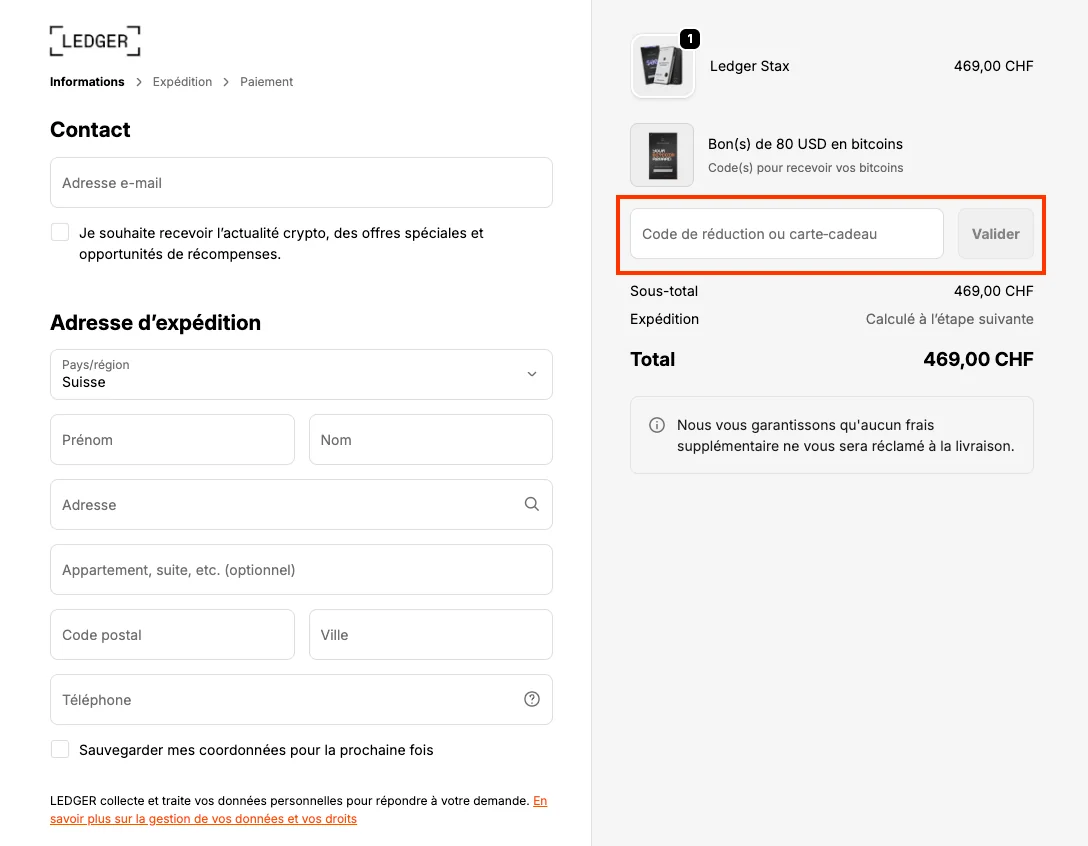Enable crypto news and special offers subscription
Viewport: 1088px width, 846px height.
59,231
